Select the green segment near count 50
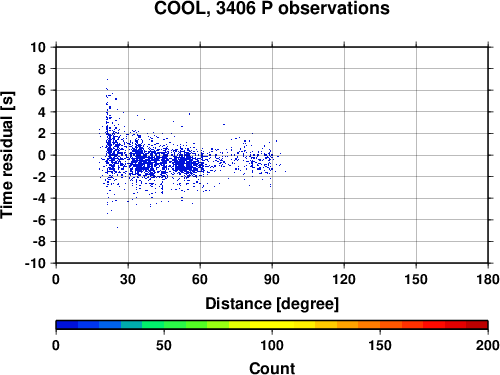This screenshot has height=375, width=500. click(164, 325)
